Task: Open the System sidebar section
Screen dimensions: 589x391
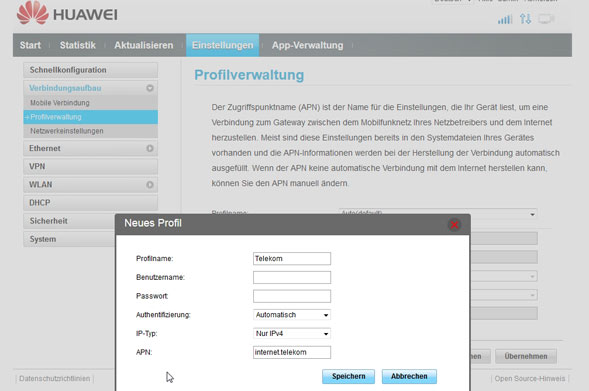Action: point(69,239)
